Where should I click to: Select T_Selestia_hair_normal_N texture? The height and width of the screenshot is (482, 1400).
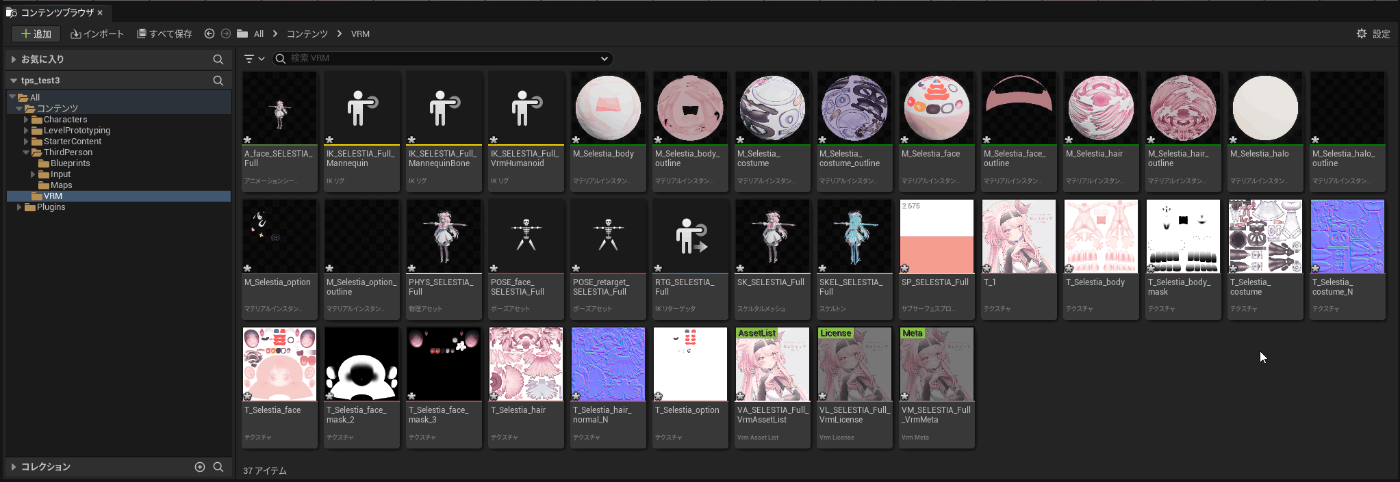[608, 387]
